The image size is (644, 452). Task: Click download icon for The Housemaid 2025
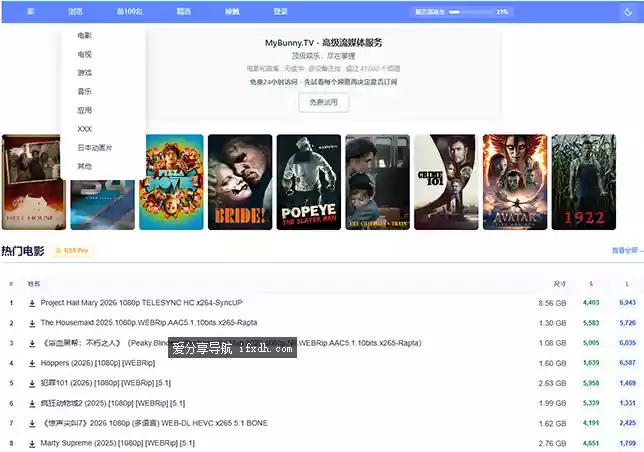[32, 324]
